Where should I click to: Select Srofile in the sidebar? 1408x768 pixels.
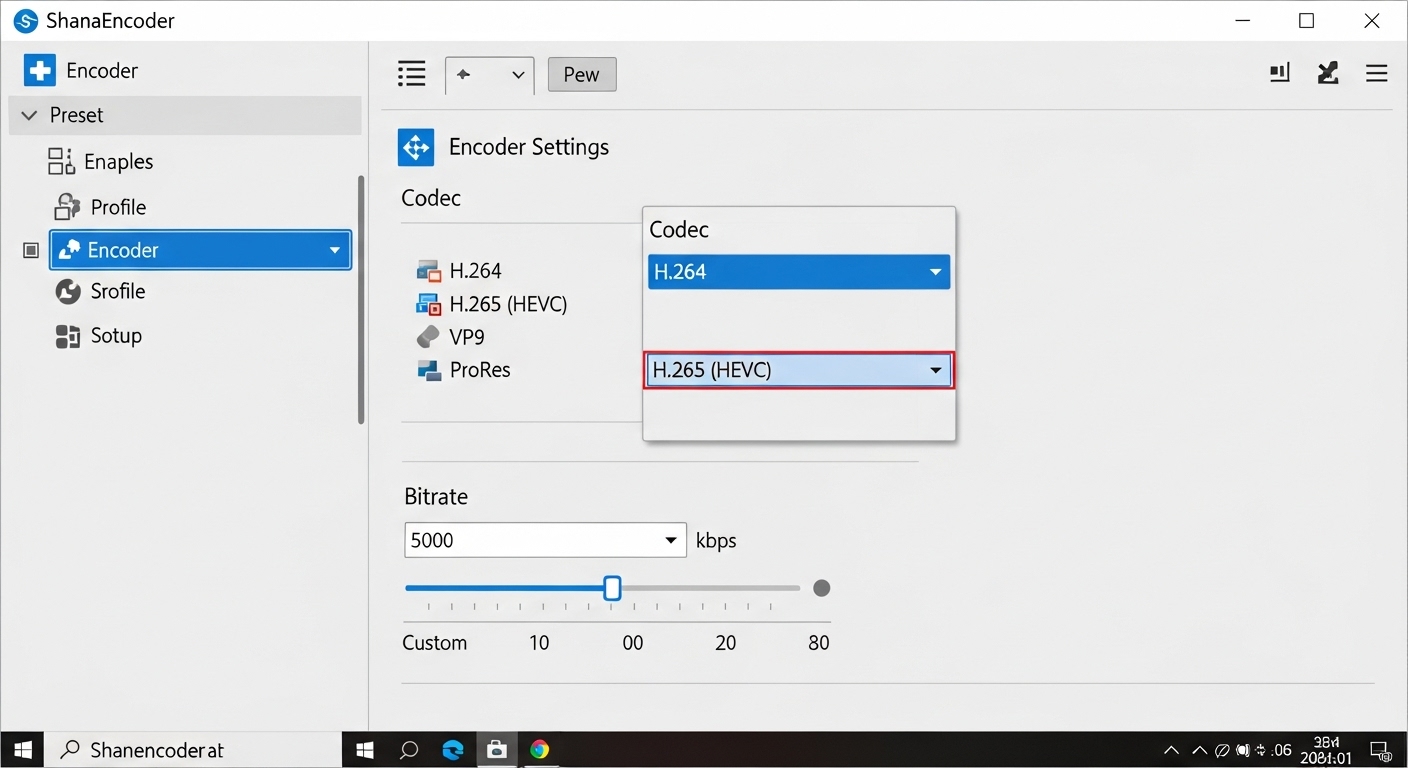coord(118,291)
